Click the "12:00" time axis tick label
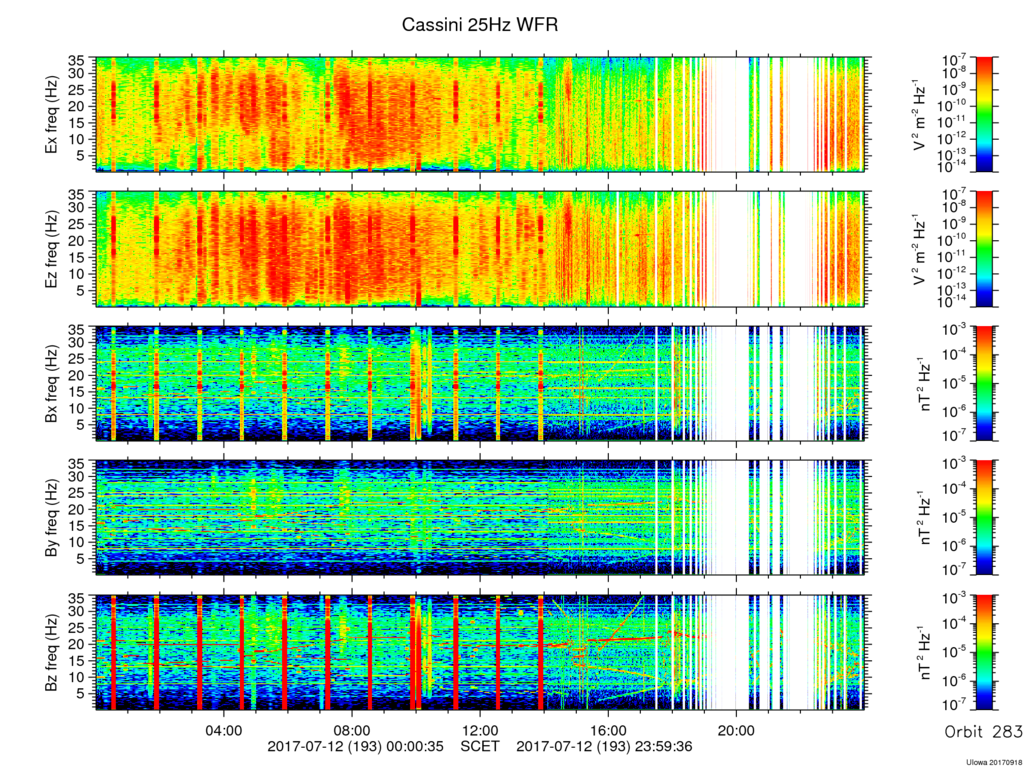 coord(481,730)
